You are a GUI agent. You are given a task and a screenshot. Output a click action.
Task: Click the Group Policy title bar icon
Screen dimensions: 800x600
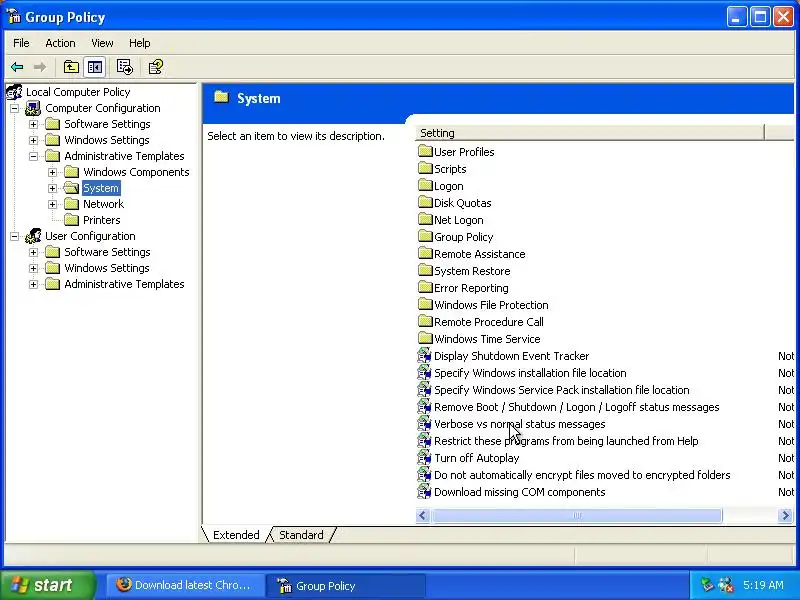tap(13, 17)
